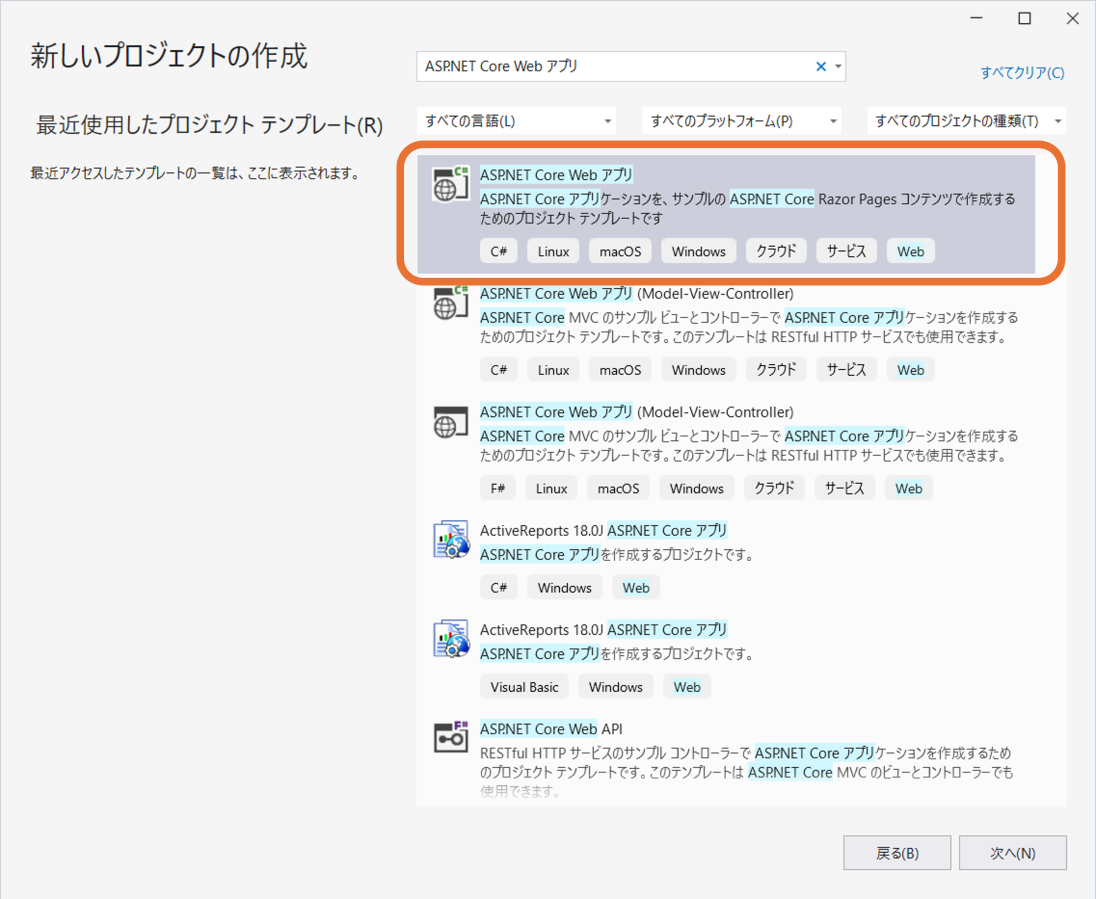Open the すべてのプロジェクトの種類(T) filter
Screen dimensions: 1096x899
(x=966, y=121)
